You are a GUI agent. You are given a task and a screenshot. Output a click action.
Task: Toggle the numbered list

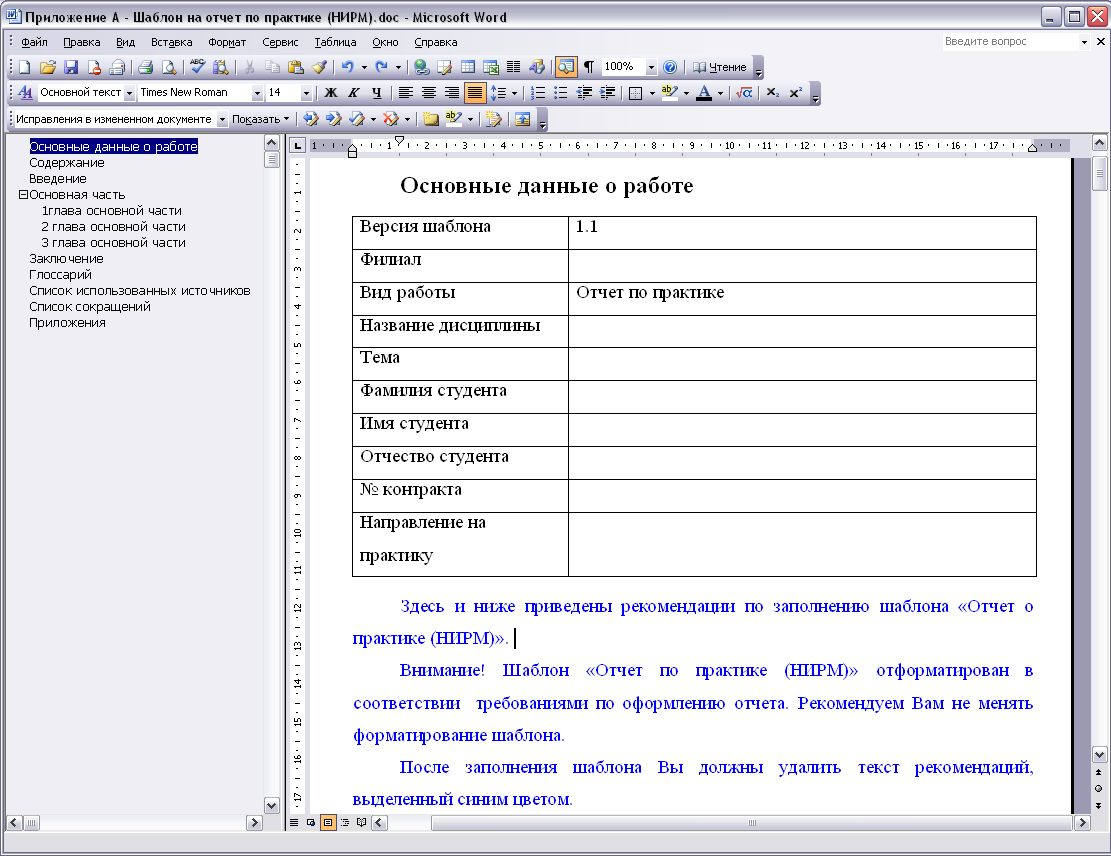(x=538, y=93)
